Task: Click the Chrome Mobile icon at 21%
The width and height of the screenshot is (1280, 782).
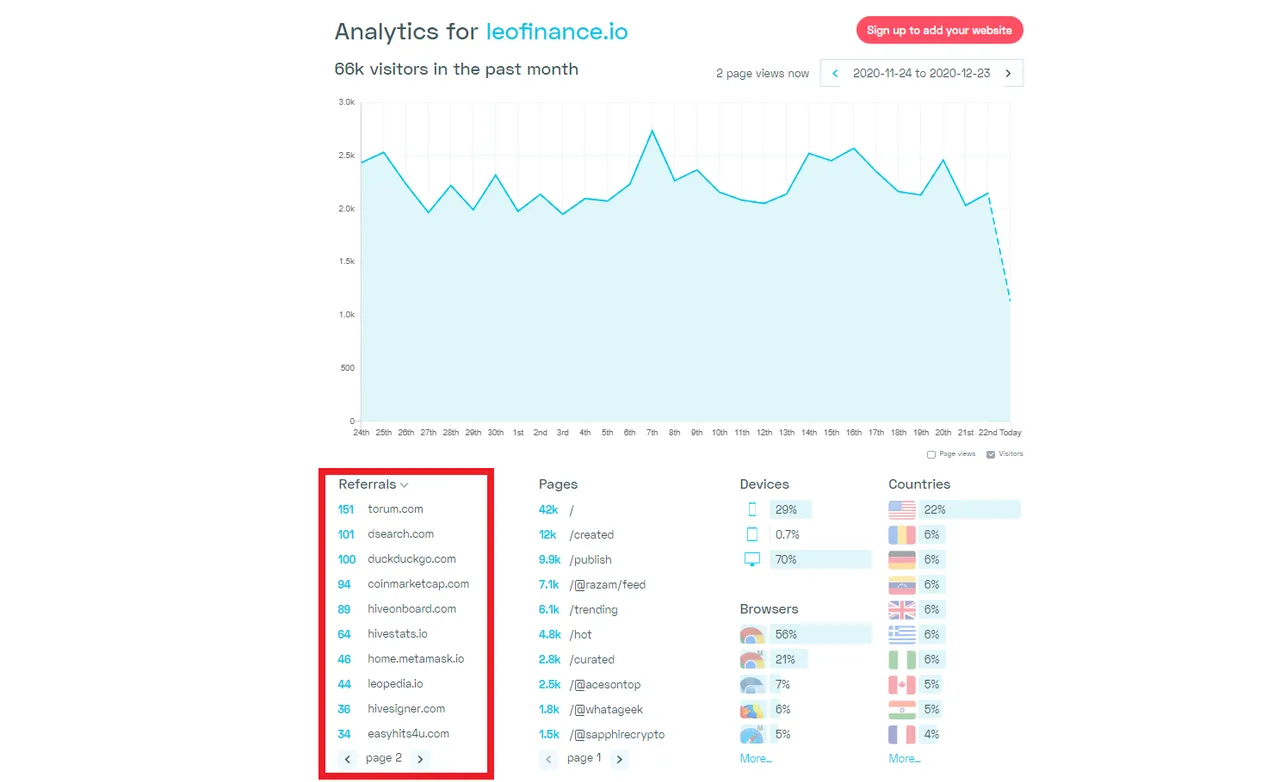Action: tap(752, 659)
